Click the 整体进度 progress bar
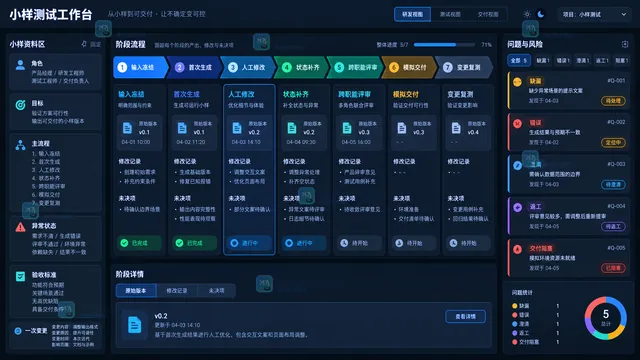The height and width of the screenshot is (360, 640). click(444, 44)
